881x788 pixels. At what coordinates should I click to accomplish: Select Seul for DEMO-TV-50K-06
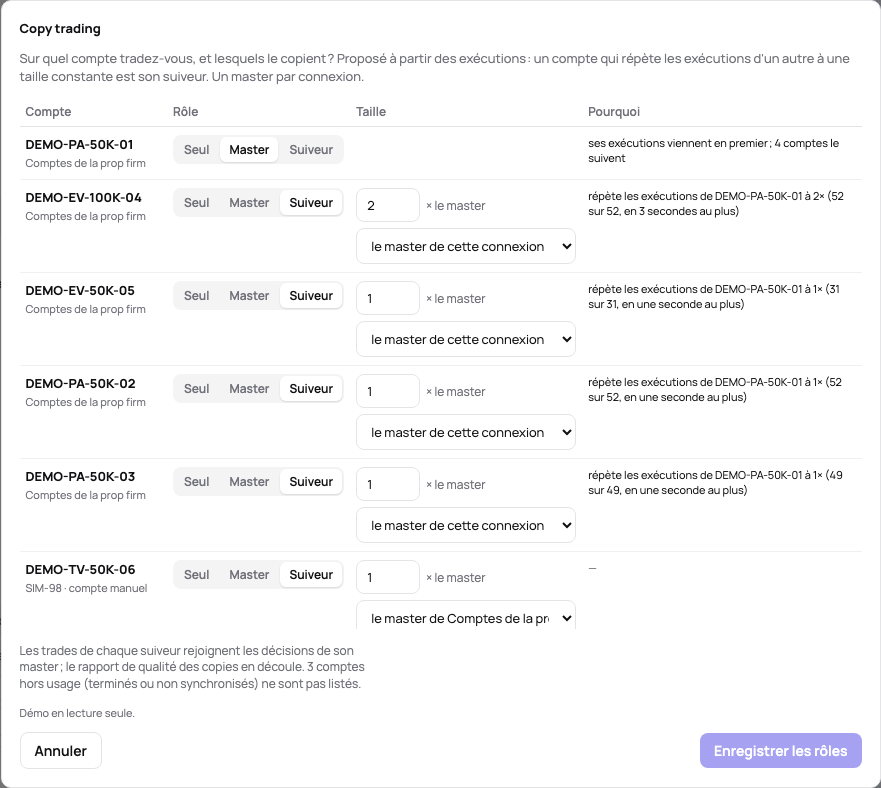[197, 574]
